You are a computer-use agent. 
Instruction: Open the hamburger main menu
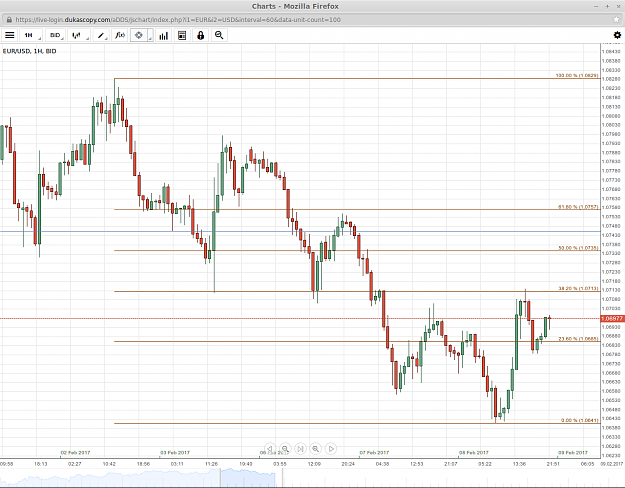click(x=10, y=35)
